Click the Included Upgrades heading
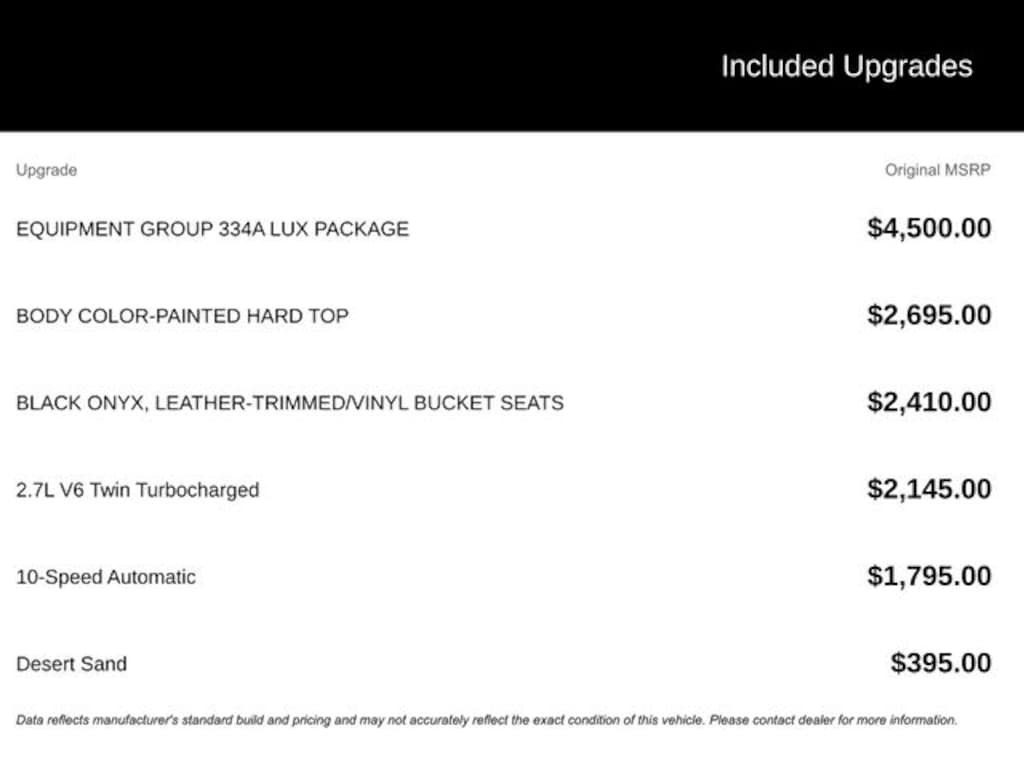Screen dimensions: 1024x768 [x=846, y=67]
